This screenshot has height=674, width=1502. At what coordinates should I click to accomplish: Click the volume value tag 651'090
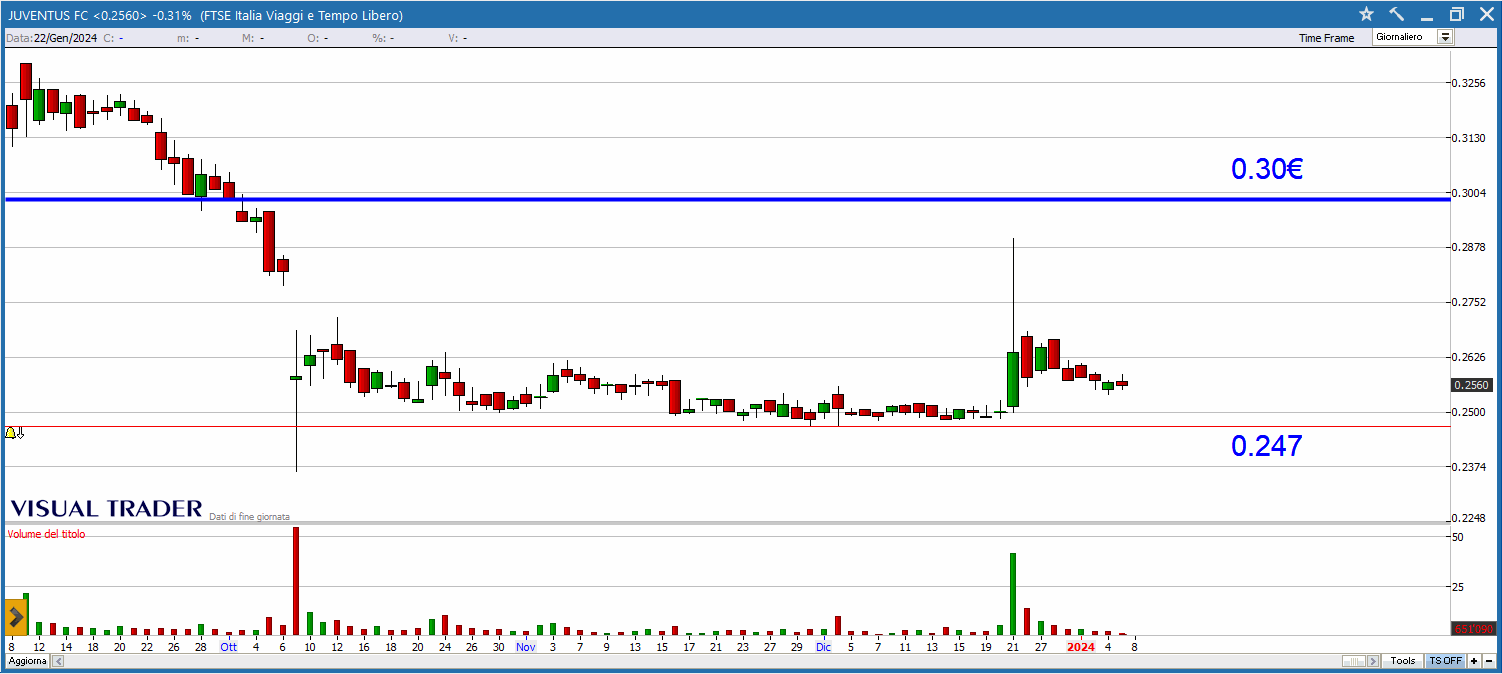(1472, 628)
